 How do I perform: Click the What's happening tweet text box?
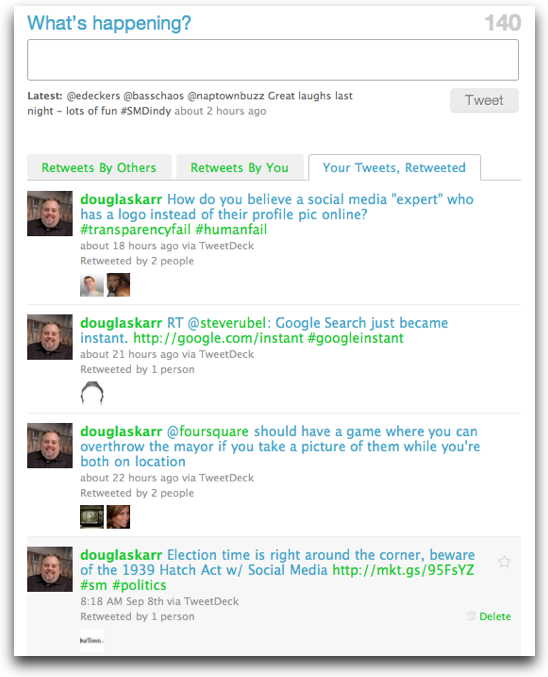pos(273,60)
